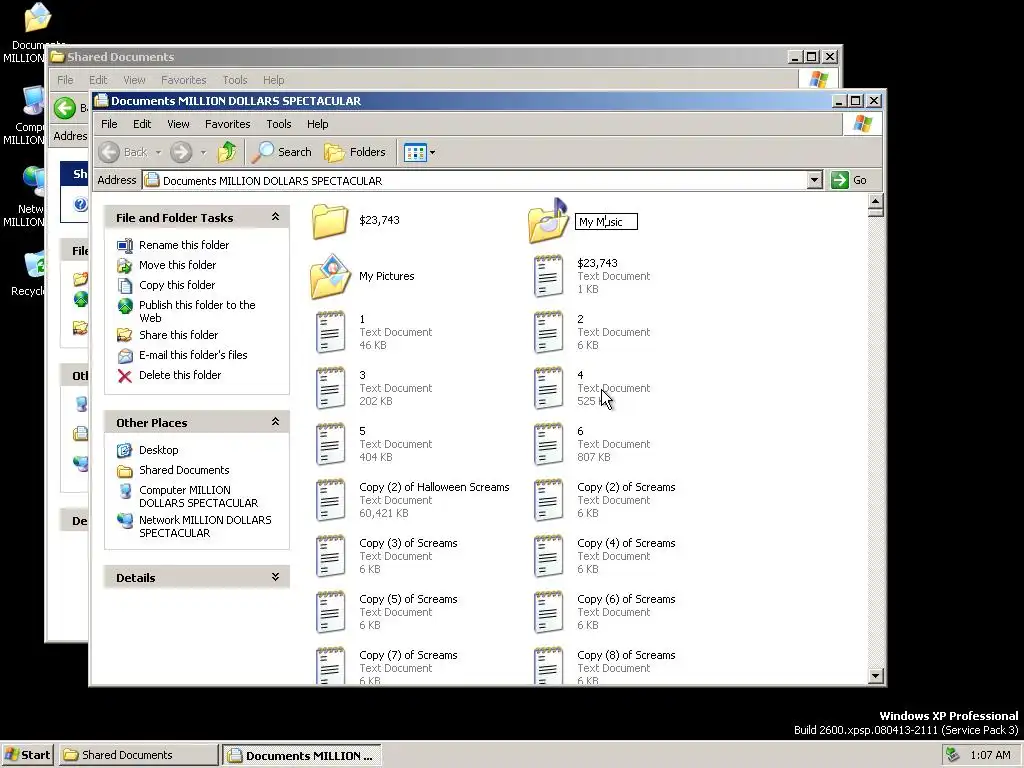
Task: Open the Forward history dropdown arrow
Action: [203, 153]
